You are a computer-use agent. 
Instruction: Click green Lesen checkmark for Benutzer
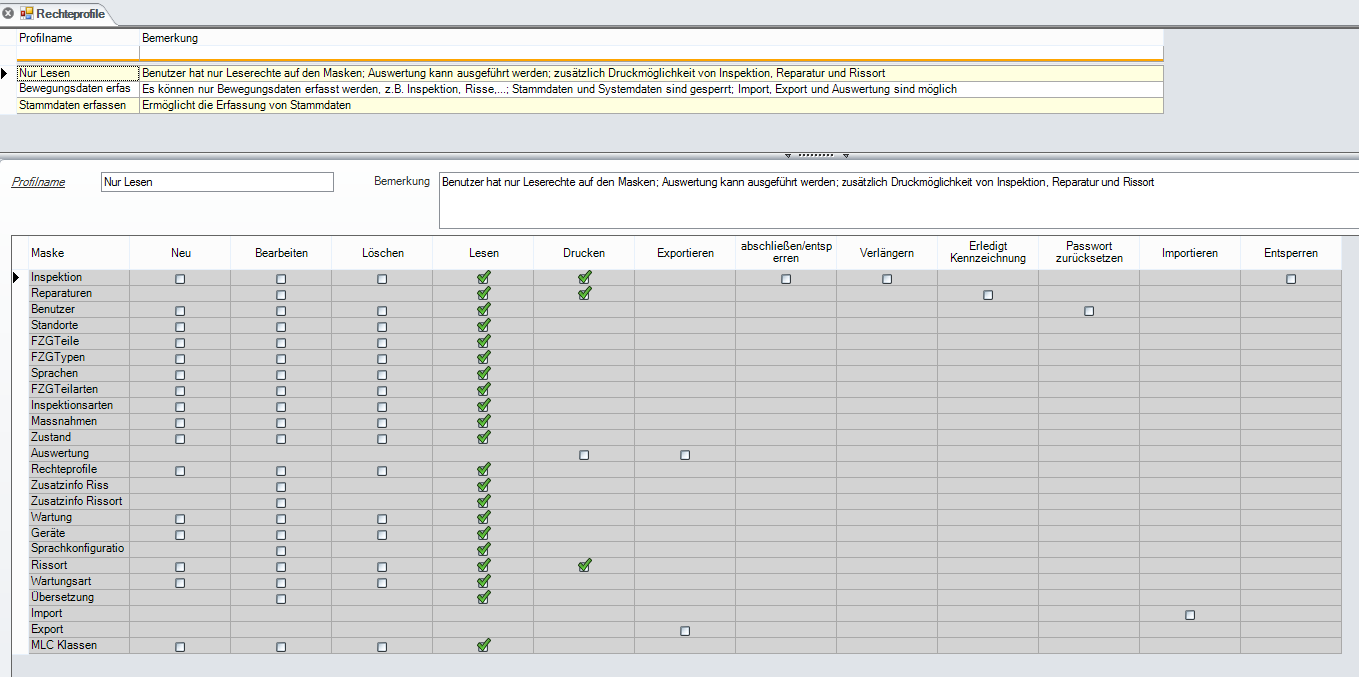484,310
